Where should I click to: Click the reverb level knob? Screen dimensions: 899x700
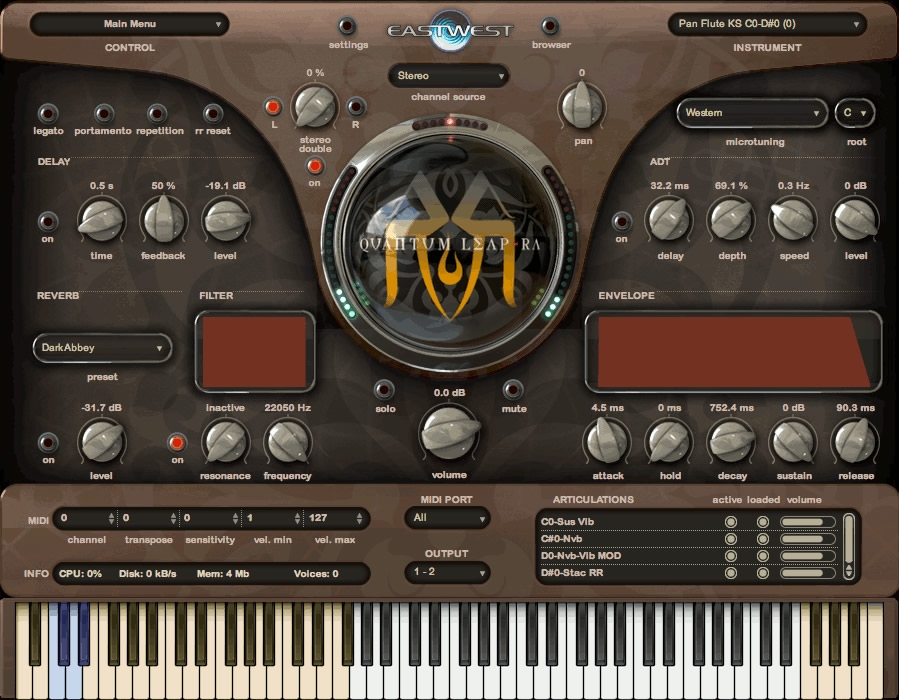click(101, 441)
